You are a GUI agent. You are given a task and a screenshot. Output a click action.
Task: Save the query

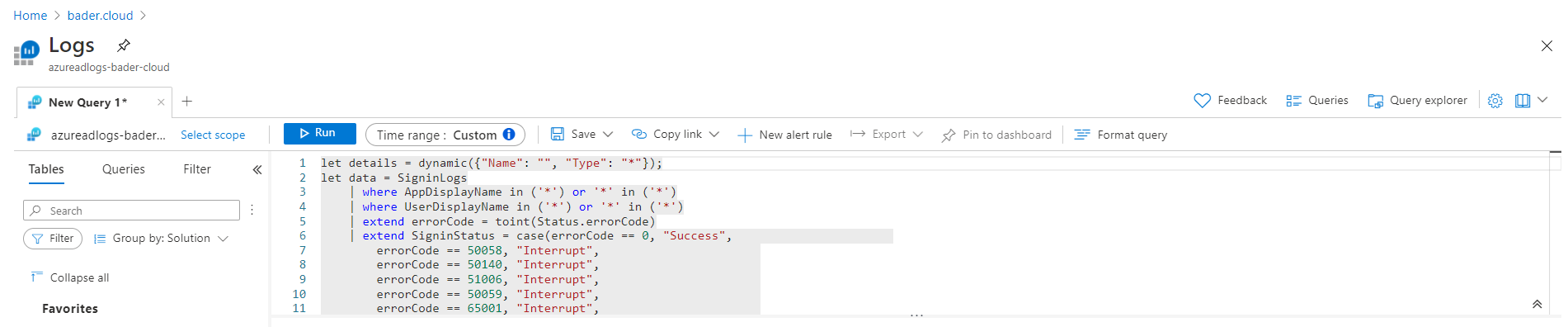pos(573,134)
